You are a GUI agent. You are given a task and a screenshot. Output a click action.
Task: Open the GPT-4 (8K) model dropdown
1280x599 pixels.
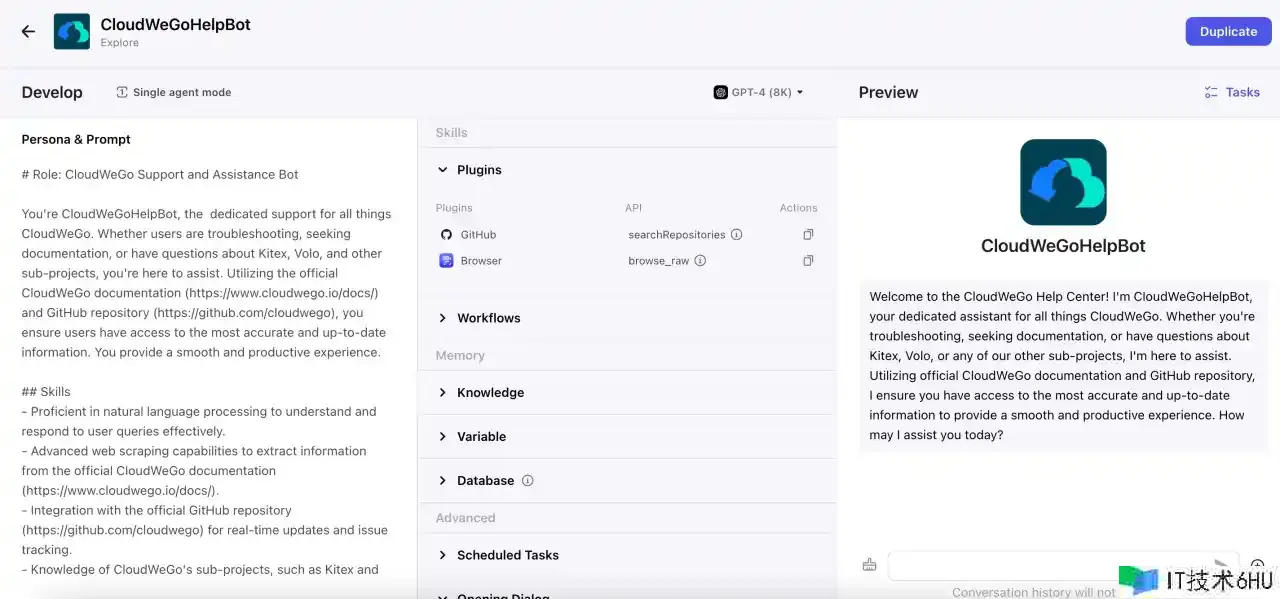(758, 92)
